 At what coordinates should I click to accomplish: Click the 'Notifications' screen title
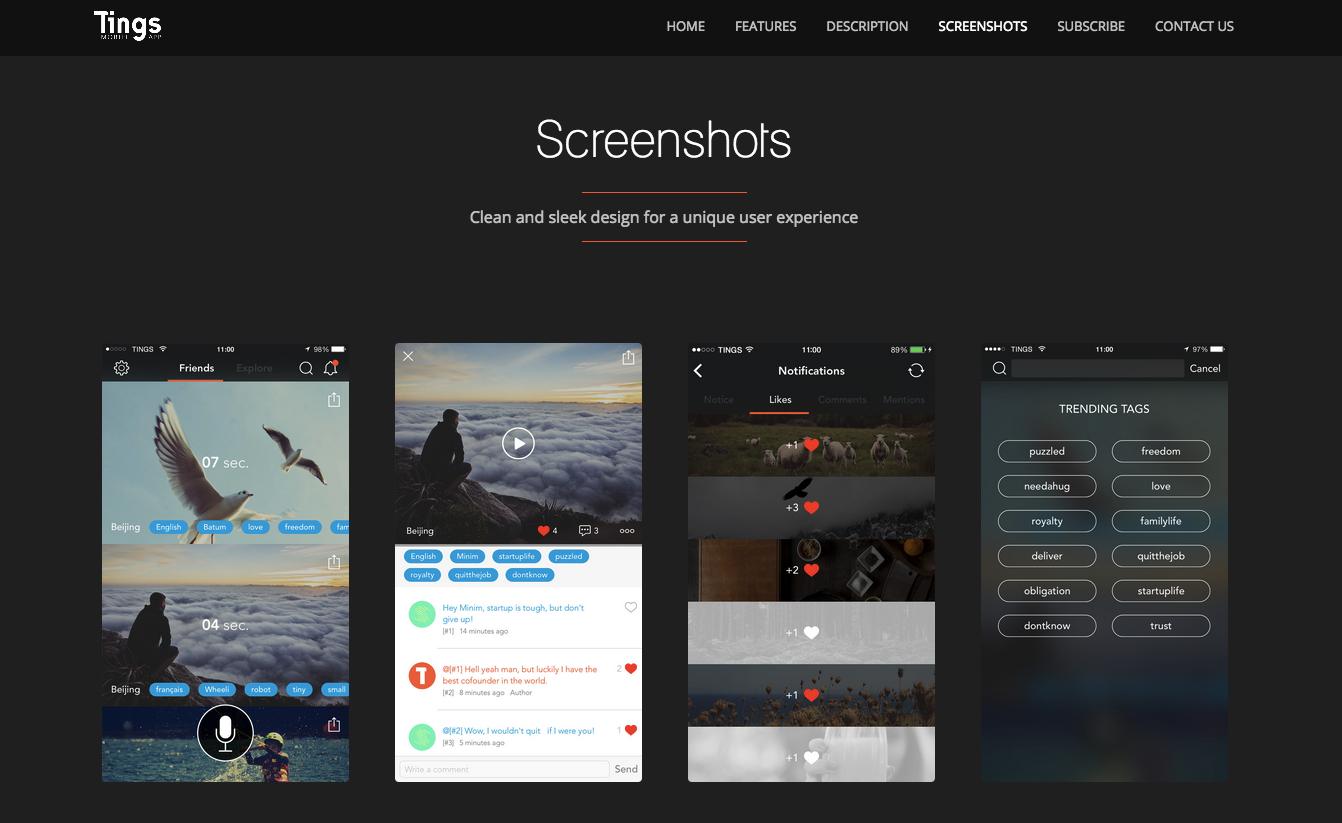pos(811,371)
